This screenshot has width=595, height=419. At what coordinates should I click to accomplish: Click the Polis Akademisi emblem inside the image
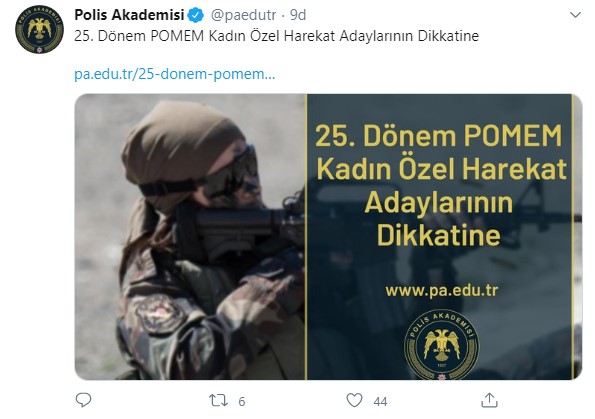click(x=442, y=345)
